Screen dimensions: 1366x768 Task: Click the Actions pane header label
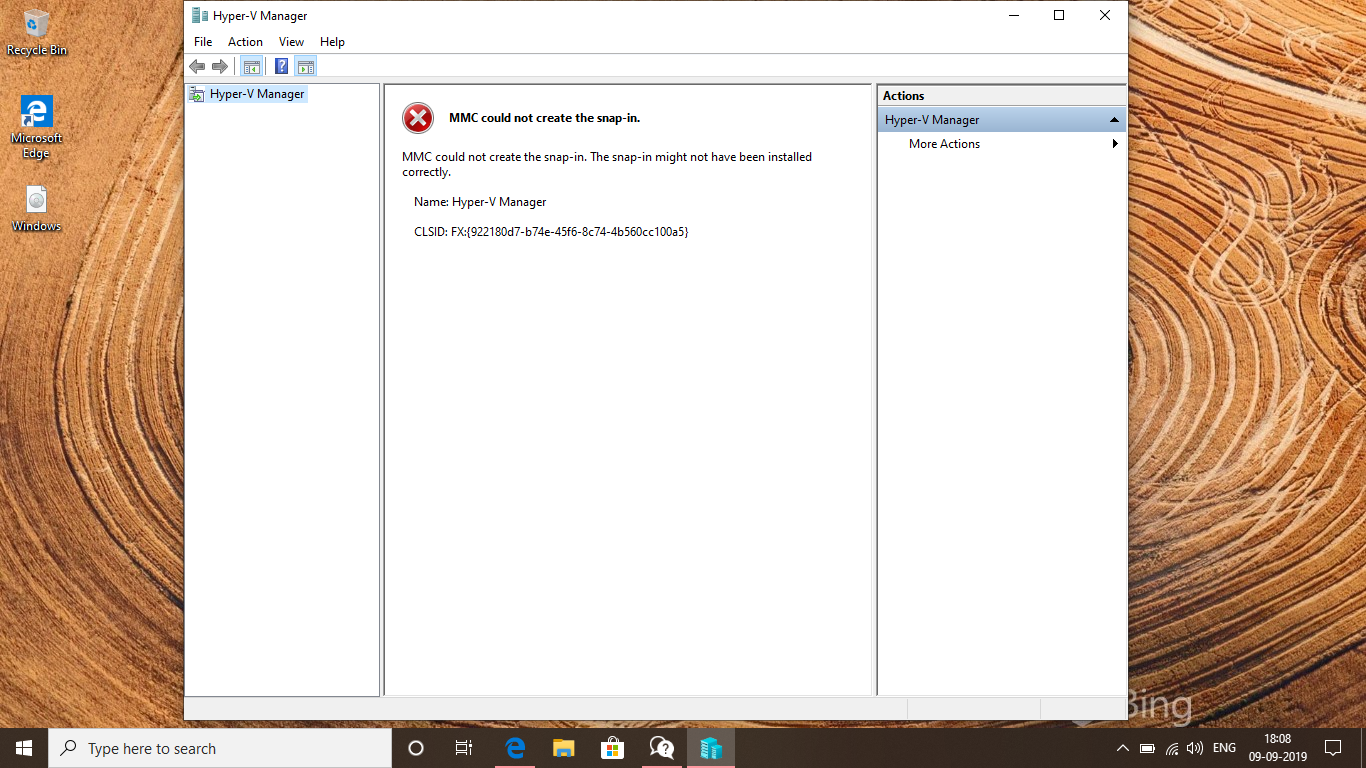[903, 96]
